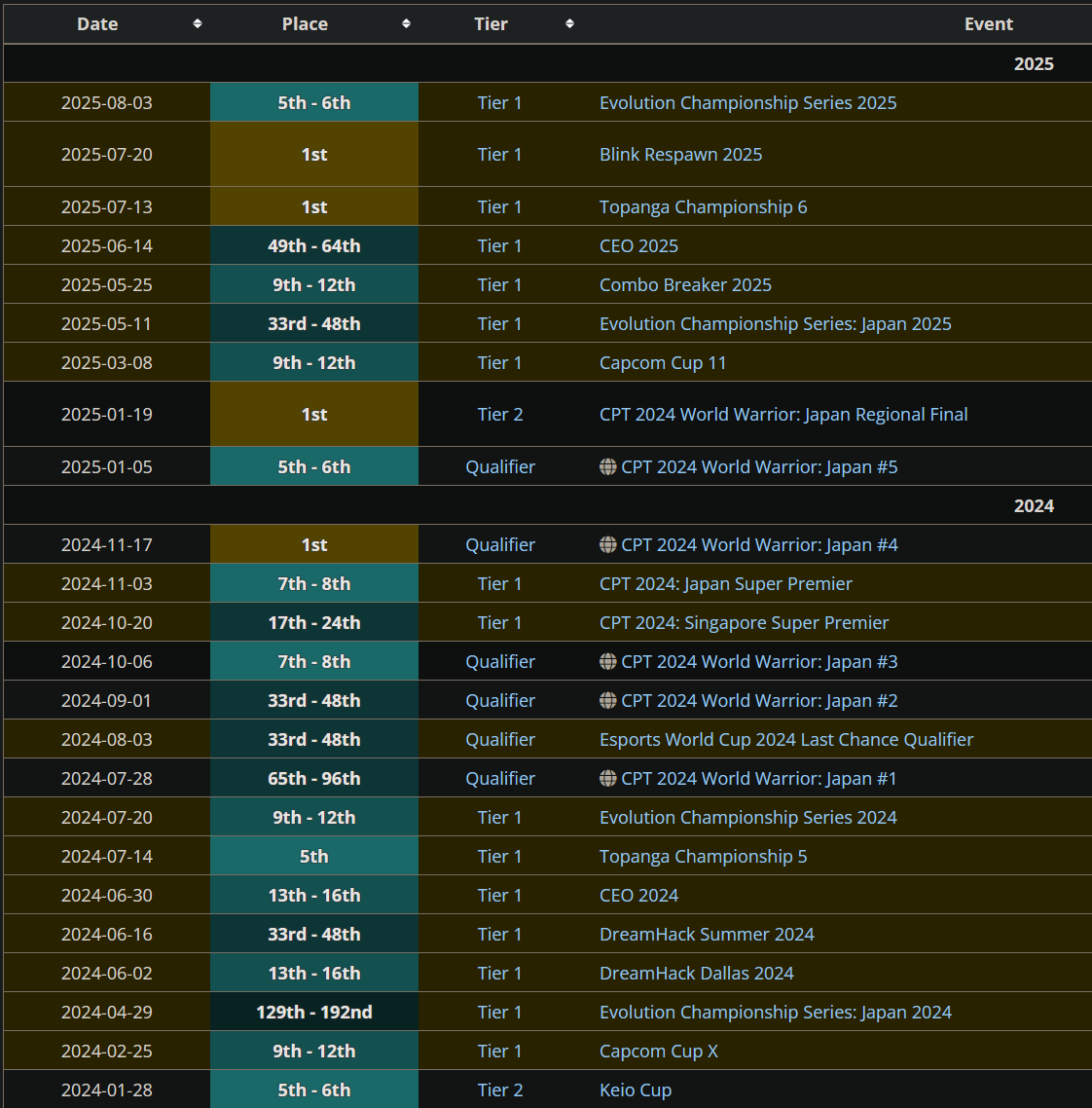Image resolution: width=1092 pixels, height=1108 pixels.
Task: Click Tier 2 link in Keio Cup row
Action: [500, 1090]
